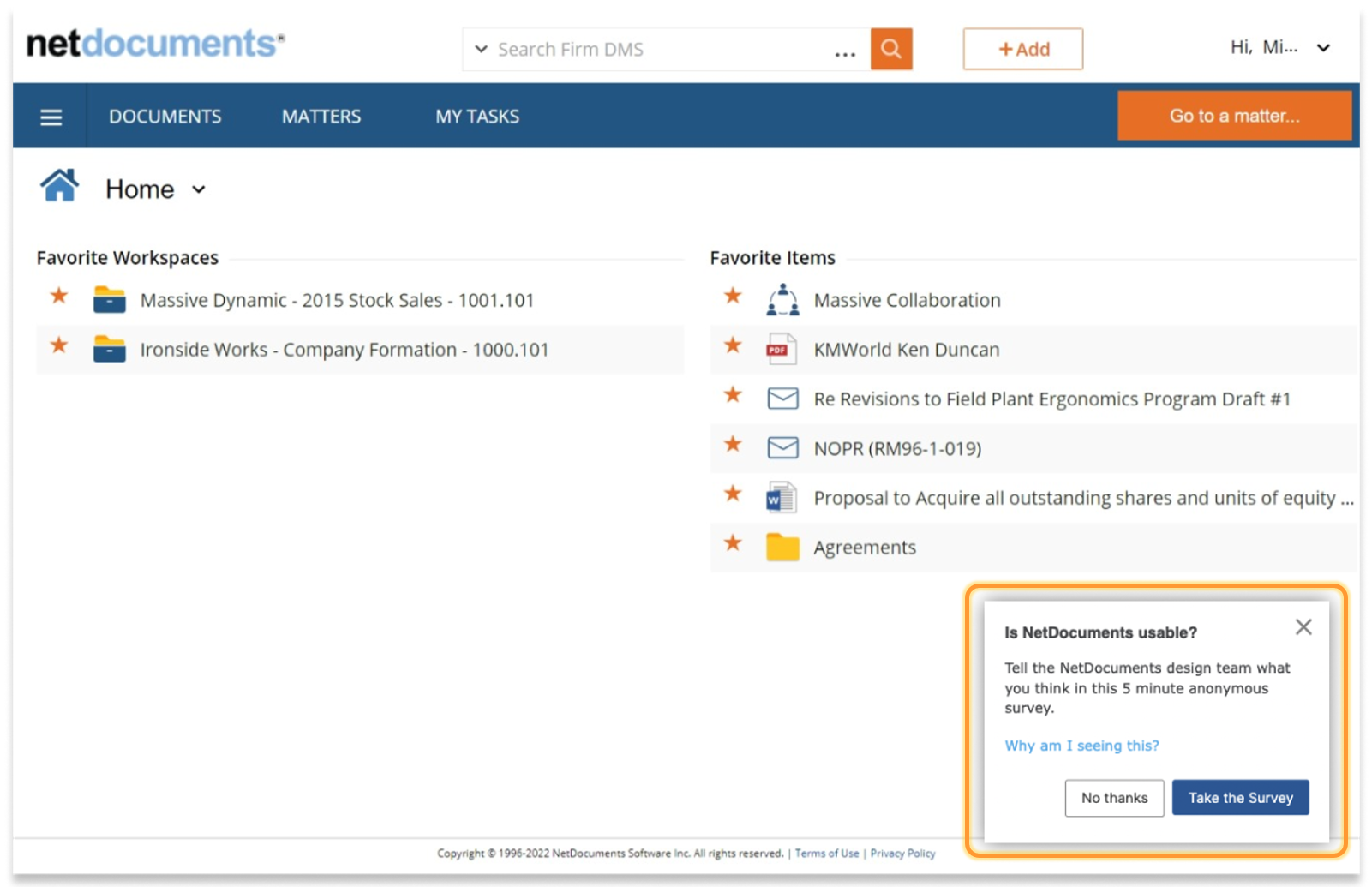Open the 'Why am I seeing this?' link

click(x=1081, y=746)
